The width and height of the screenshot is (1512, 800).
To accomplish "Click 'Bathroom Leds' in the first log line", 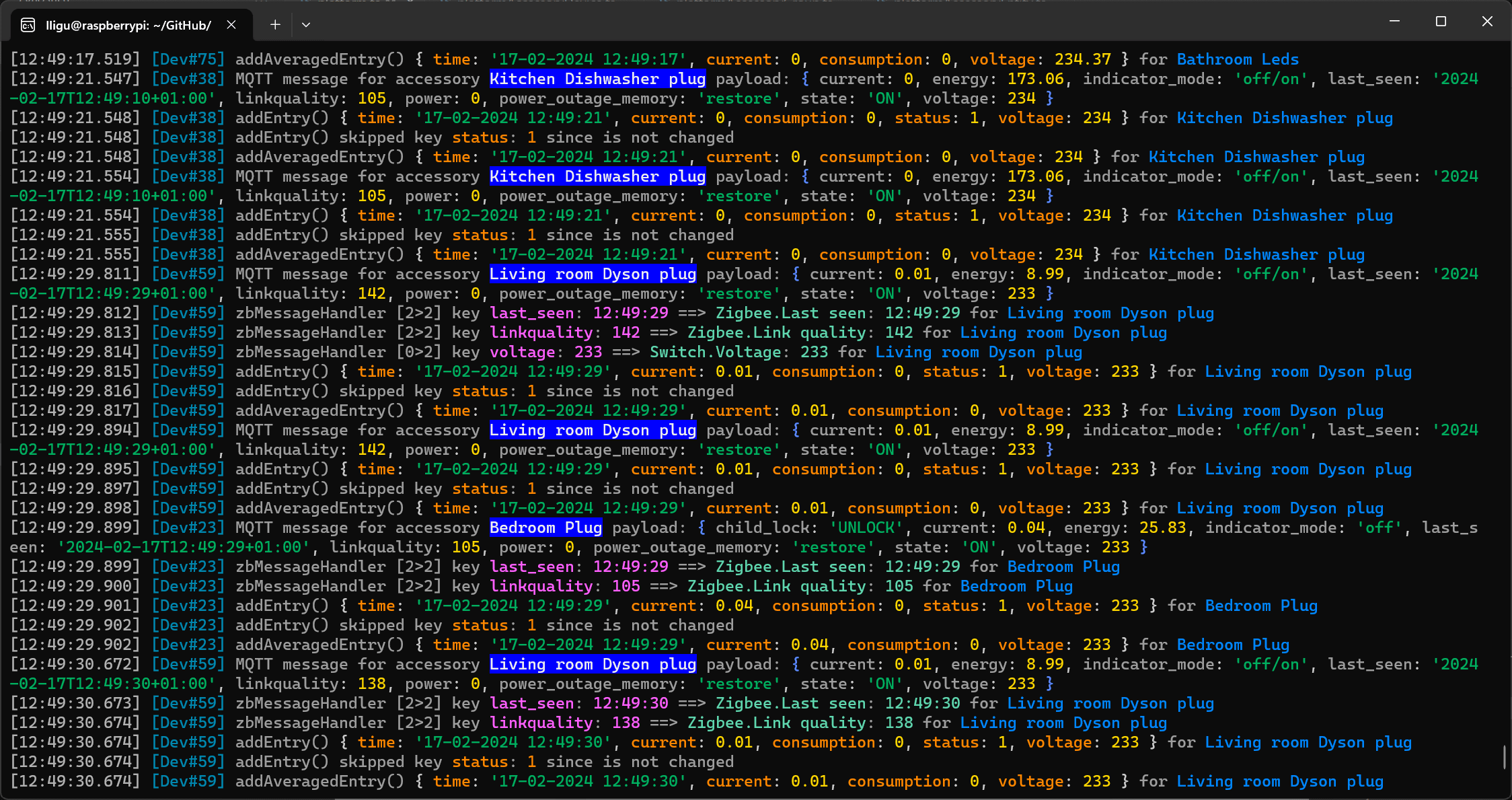I will [1238, 59].
